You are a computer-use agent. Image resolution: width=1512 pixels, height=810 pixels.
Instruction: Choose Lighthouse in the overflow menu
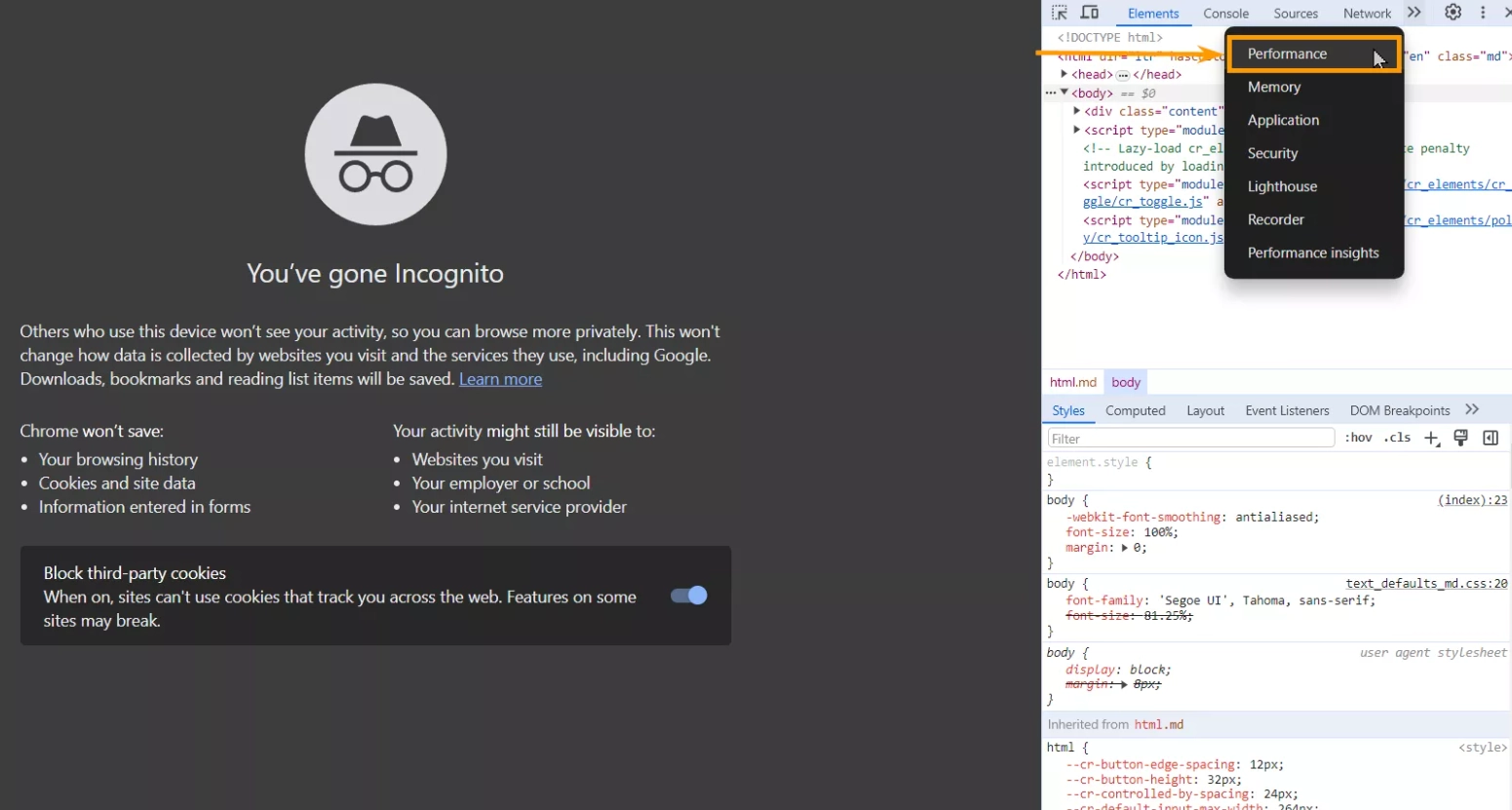tap(1282, 186)
